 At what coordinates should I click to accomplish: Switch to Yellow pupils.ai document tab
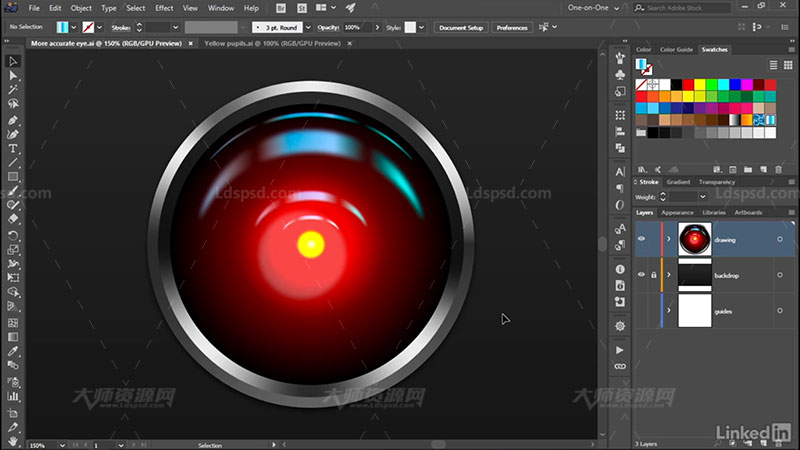272,43
